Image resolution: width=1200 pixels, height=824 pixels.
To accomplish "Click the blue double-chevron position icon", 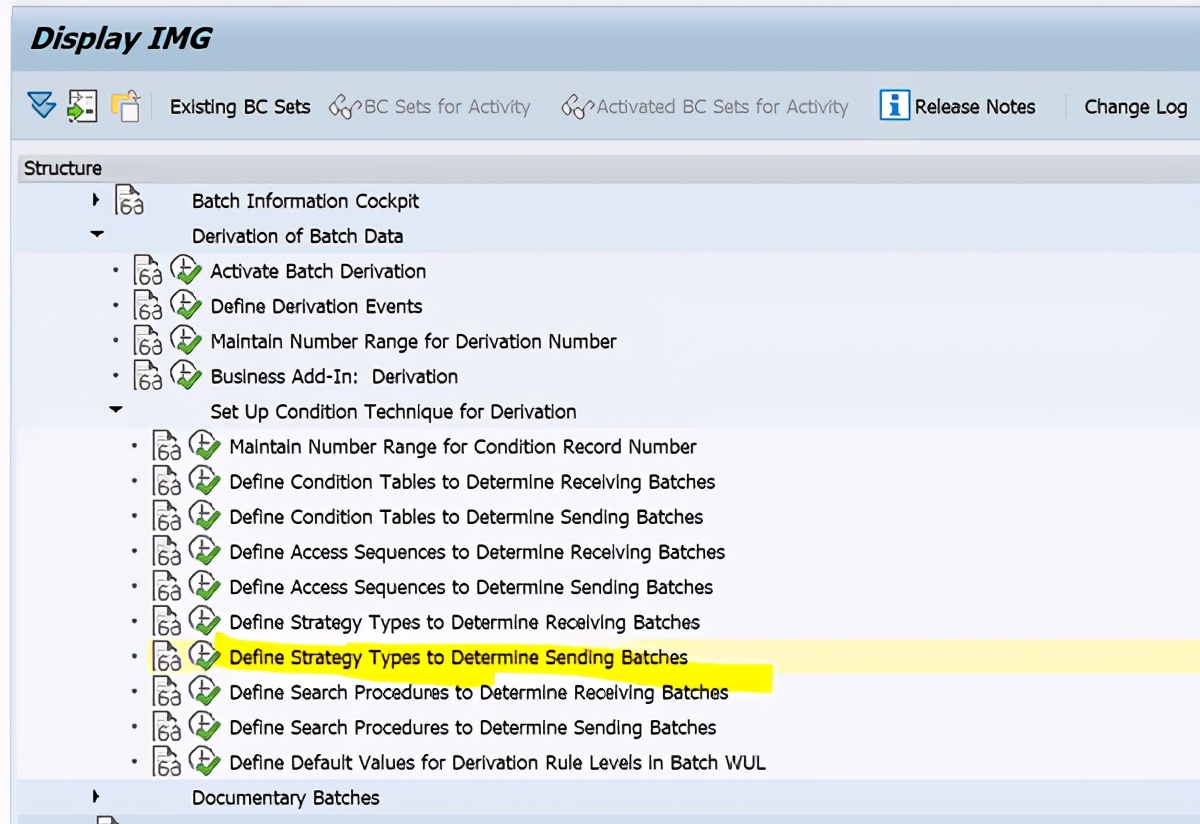I will tap(41, 105).
